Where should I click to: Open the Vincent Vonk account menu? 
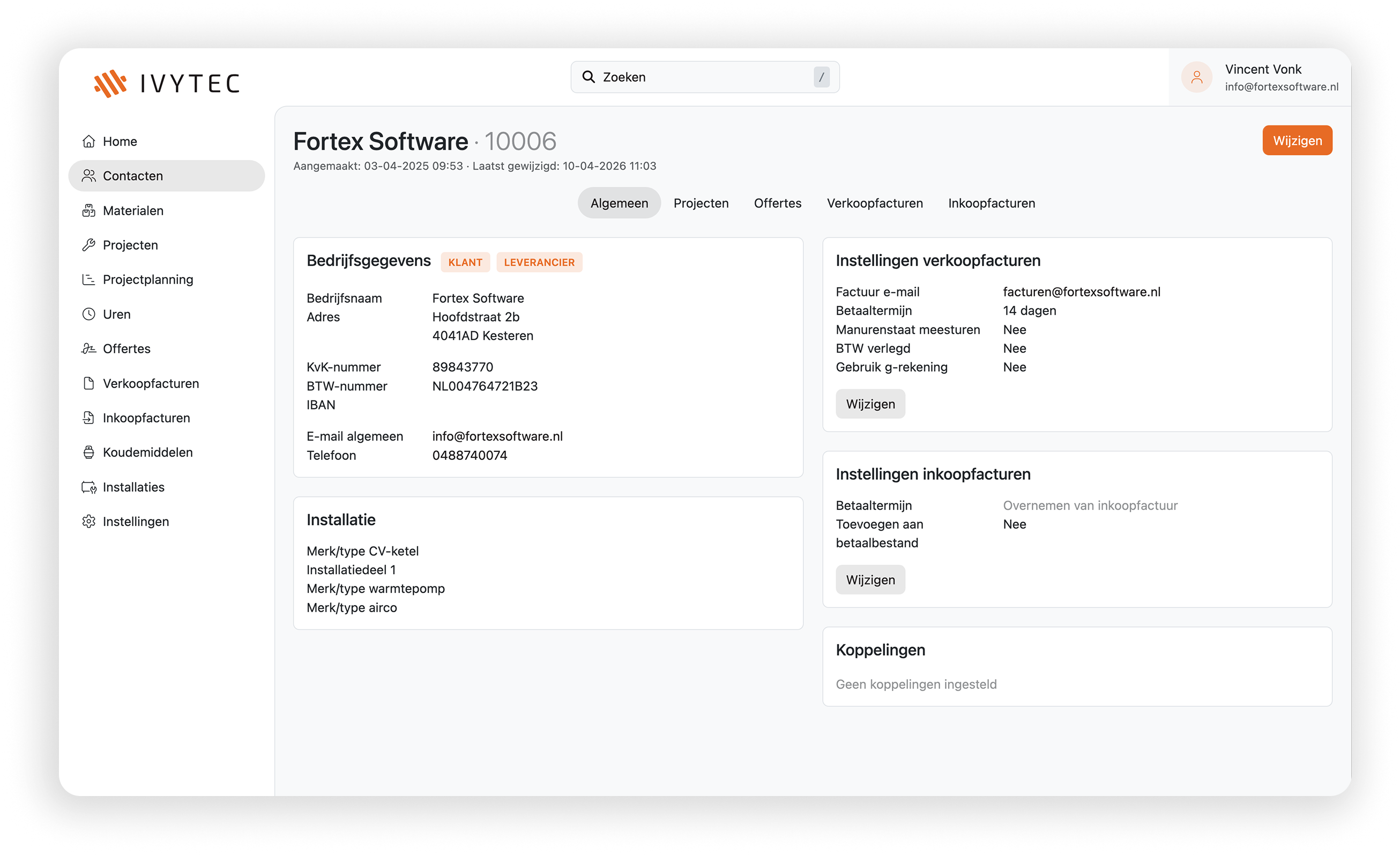point(1260,77)
